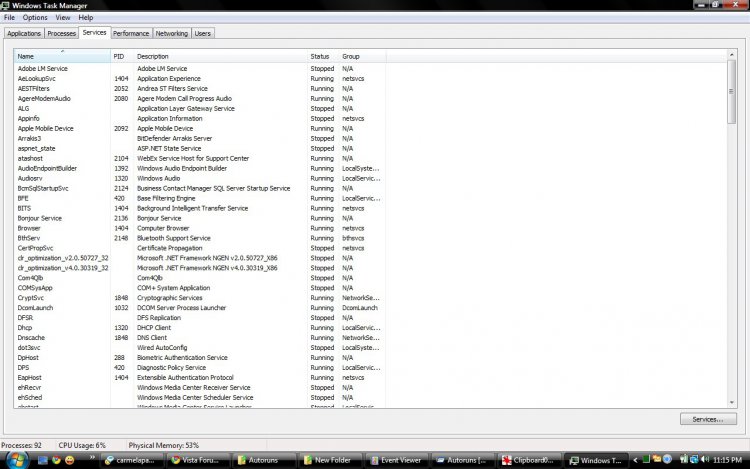Switch to Clipboard0... taskbar button
750x469 pixels.
click(x=528, y=460)
